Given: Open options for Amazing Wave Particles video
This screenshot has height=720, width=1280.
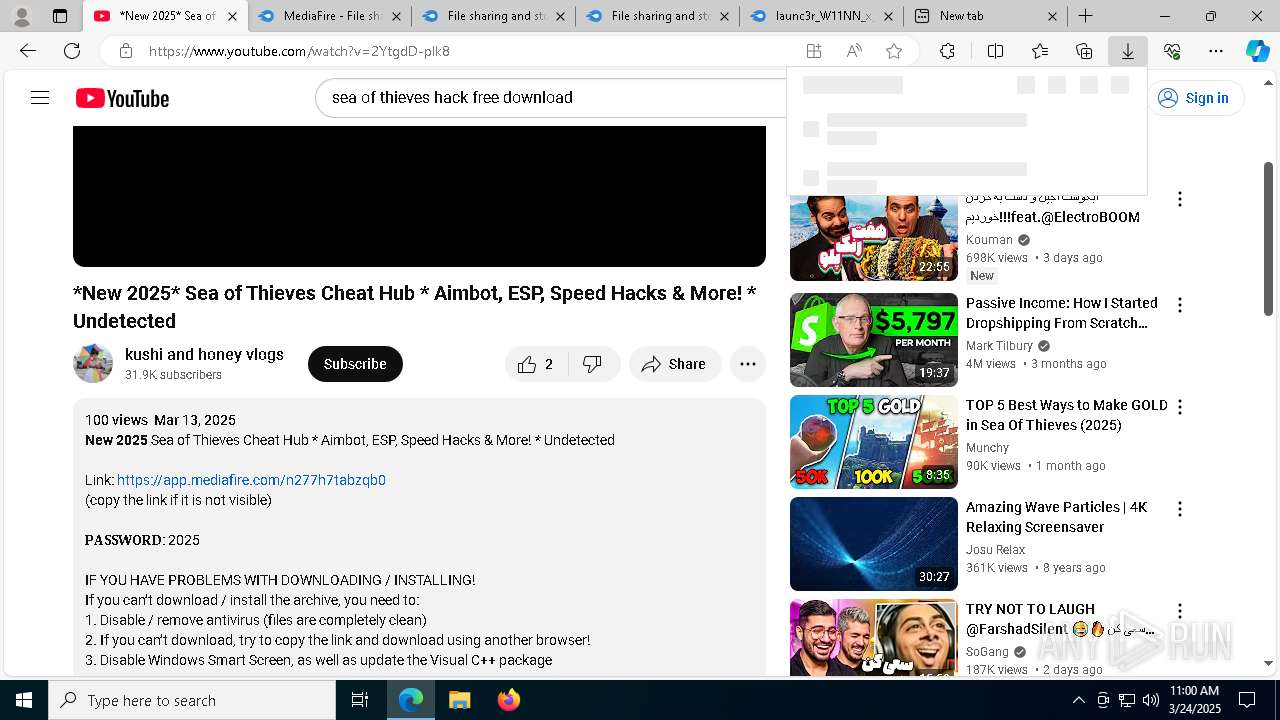Looking at the screenshot, I should pos(1180,509).
